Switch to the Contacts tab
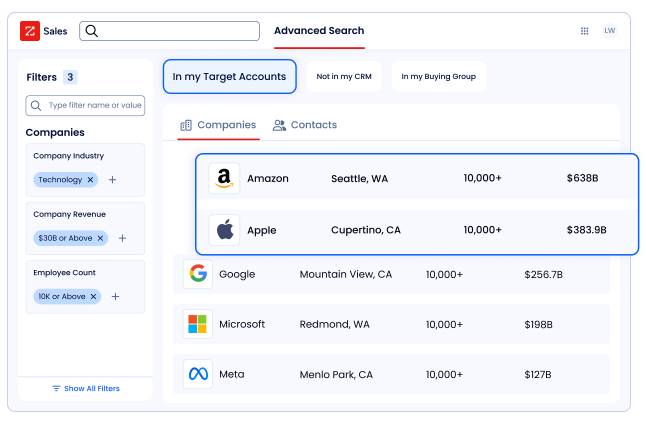The height and width of the screenshot is (424, 646). 305,125
